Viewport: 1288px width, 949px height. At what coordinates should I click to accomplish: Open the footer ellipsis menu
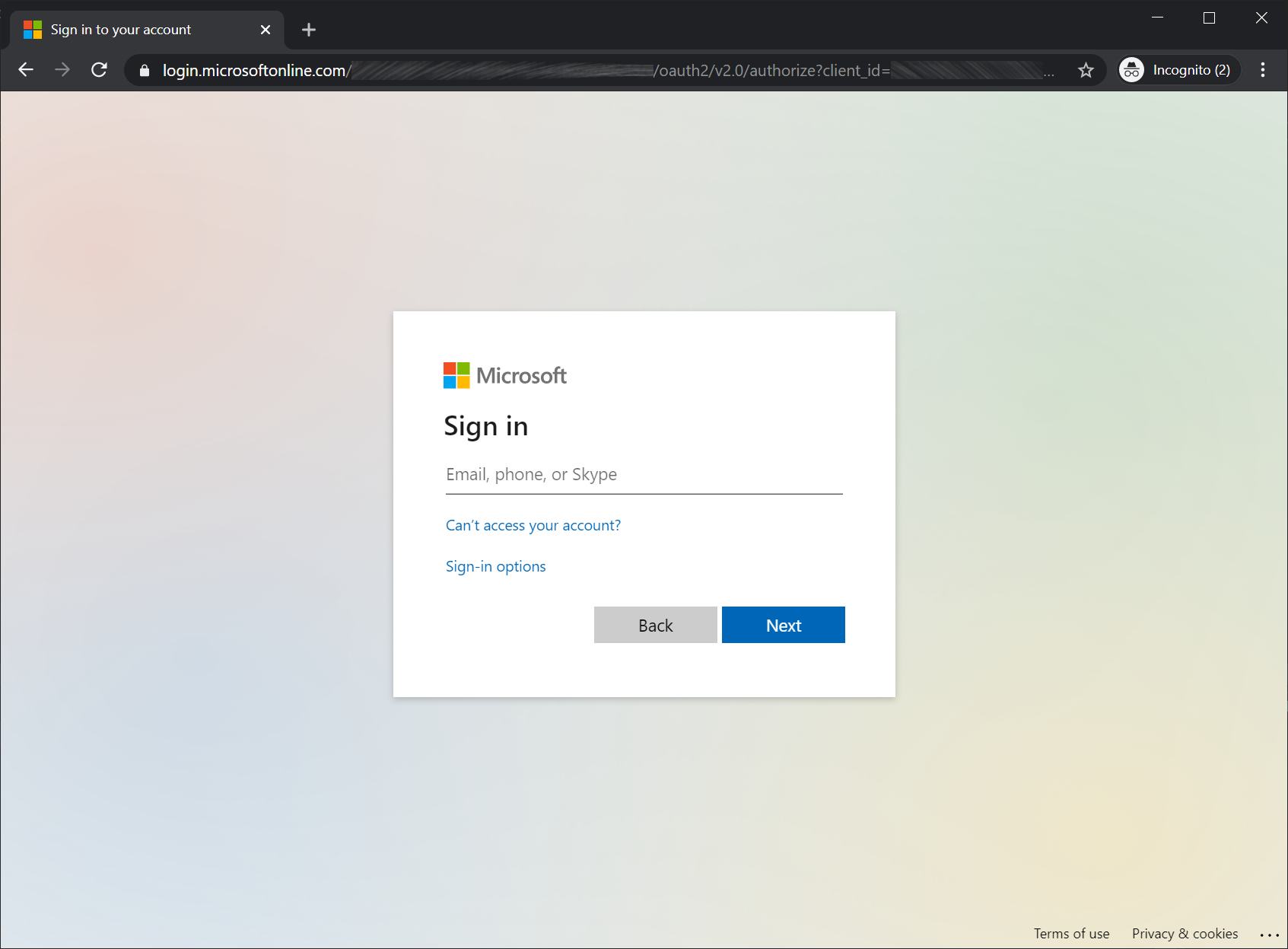pyautogui.click(x=1269, y=935)
